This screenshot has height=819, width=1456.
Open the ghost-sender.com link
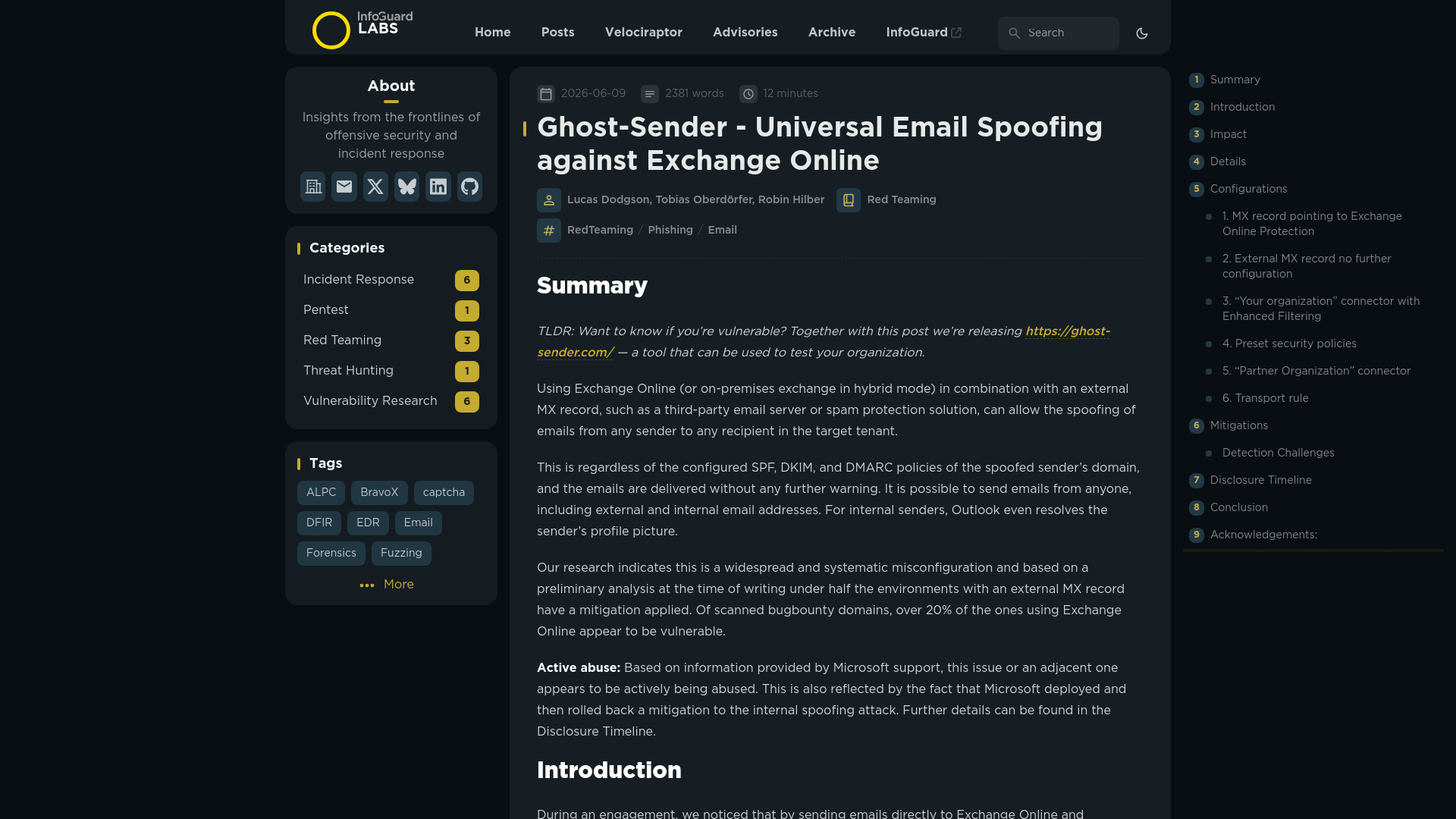click(x=1068, y=331)
